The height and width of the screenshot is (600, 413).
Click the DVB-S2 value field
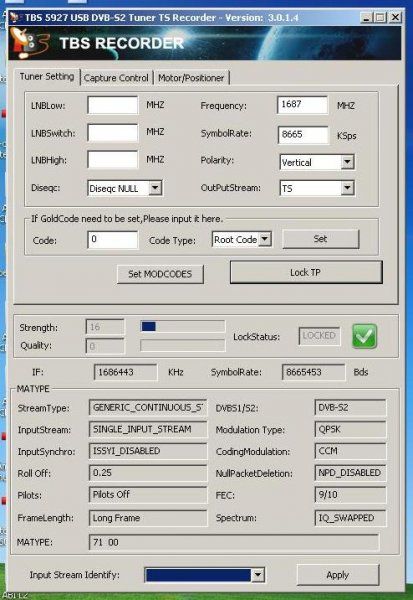coord(350,408)
